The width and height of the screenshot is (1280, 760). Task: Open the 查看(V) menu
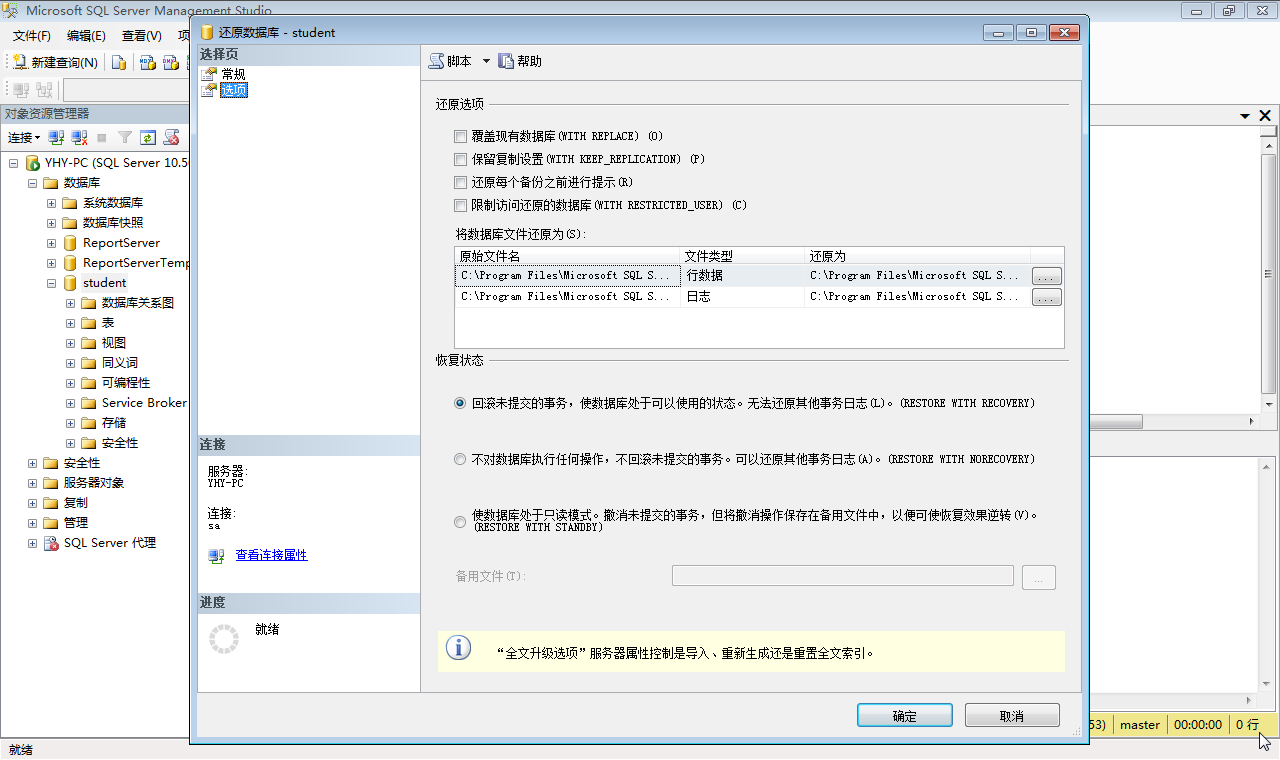click(x=141, y=35)
